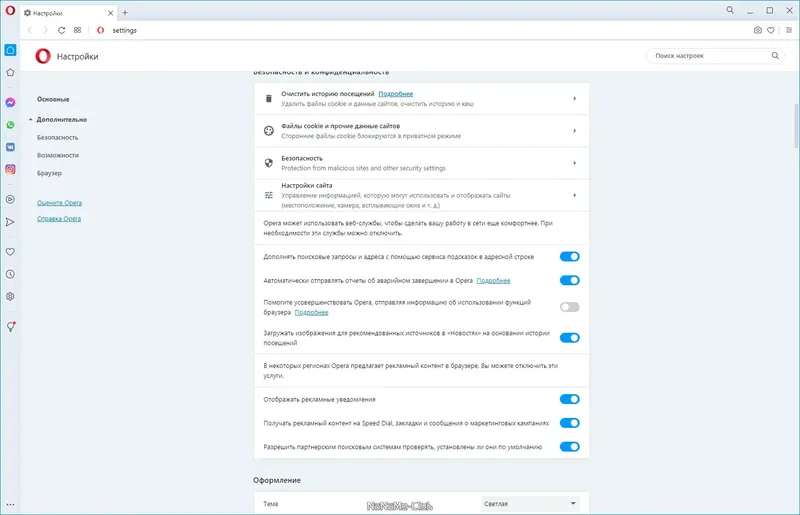The height and width of the screenshot is (515, 800).
Task: Open the Speed Dial grid icon
Action: point(78,30)
